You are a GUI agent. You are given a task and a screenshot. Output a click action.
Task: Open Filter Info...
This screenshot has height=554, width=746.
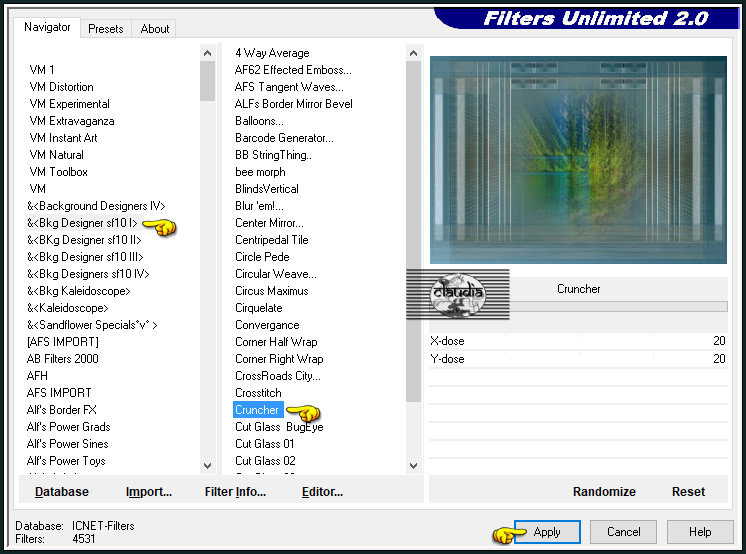(x=235, y=492)
